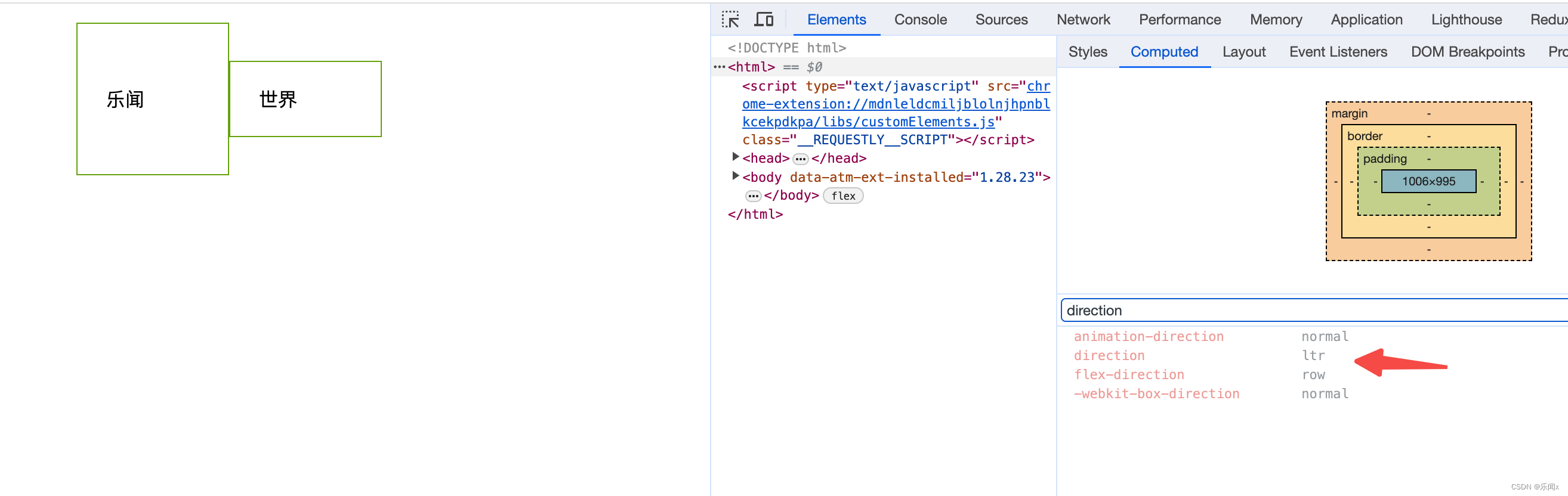
Task: Select the Computed pane tab
Action: coord(1164,52)
